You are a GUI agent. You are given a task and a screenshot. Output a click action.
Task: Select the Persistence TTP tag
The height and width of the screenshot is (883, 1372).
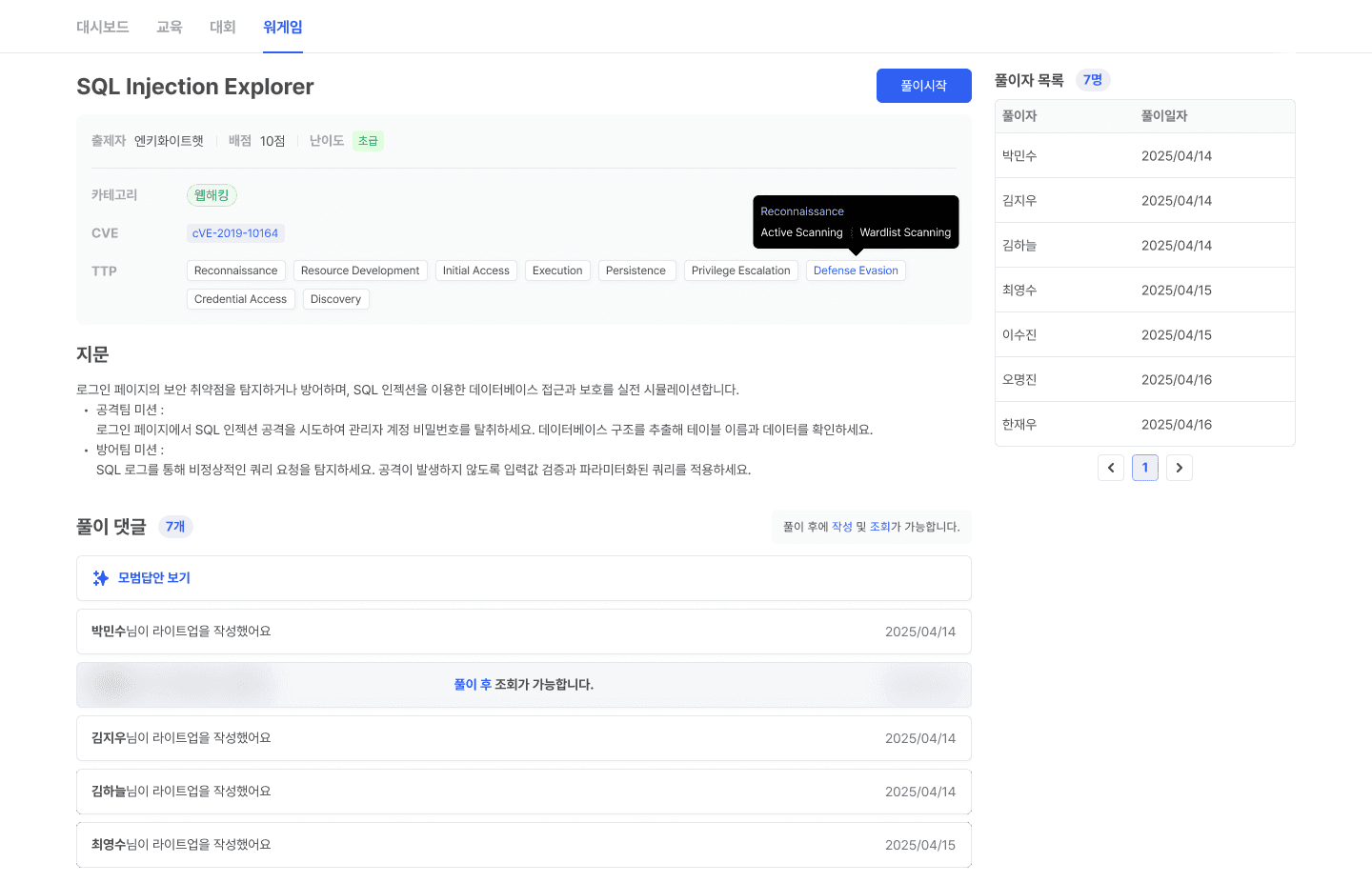636,271
